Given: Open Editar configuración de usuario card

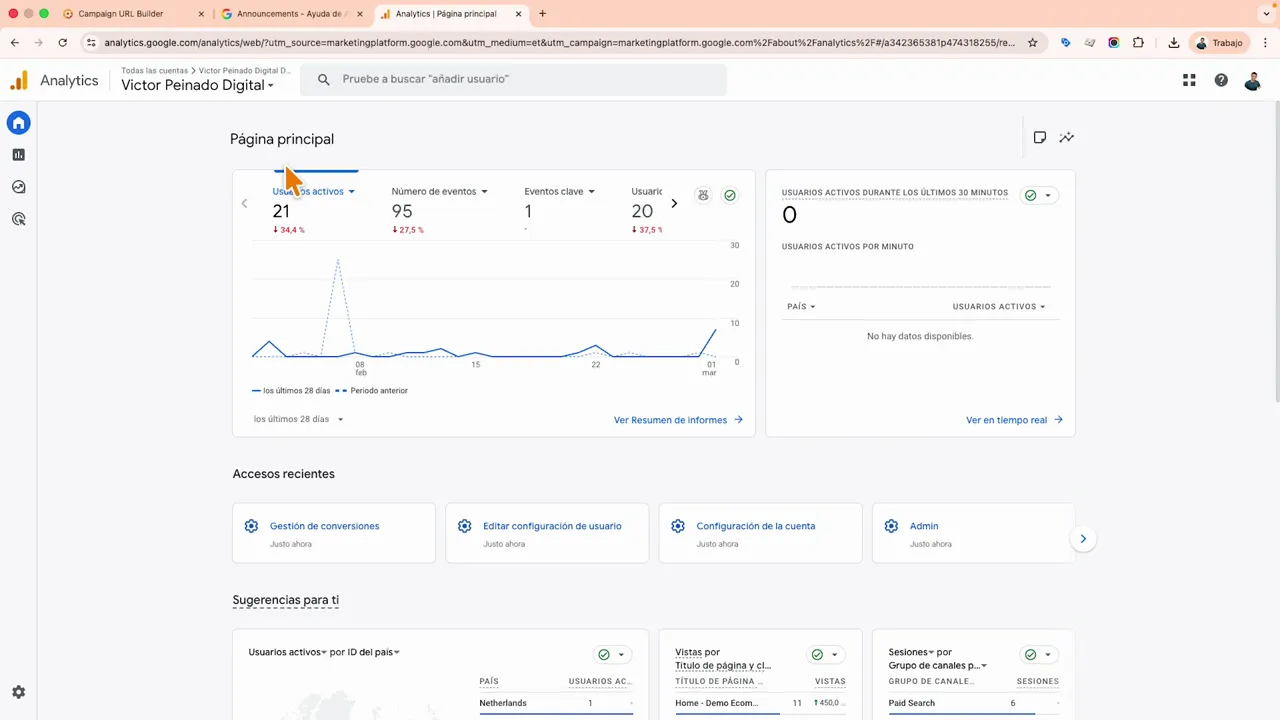Looking at the screenshot, I should click(547, 533).
